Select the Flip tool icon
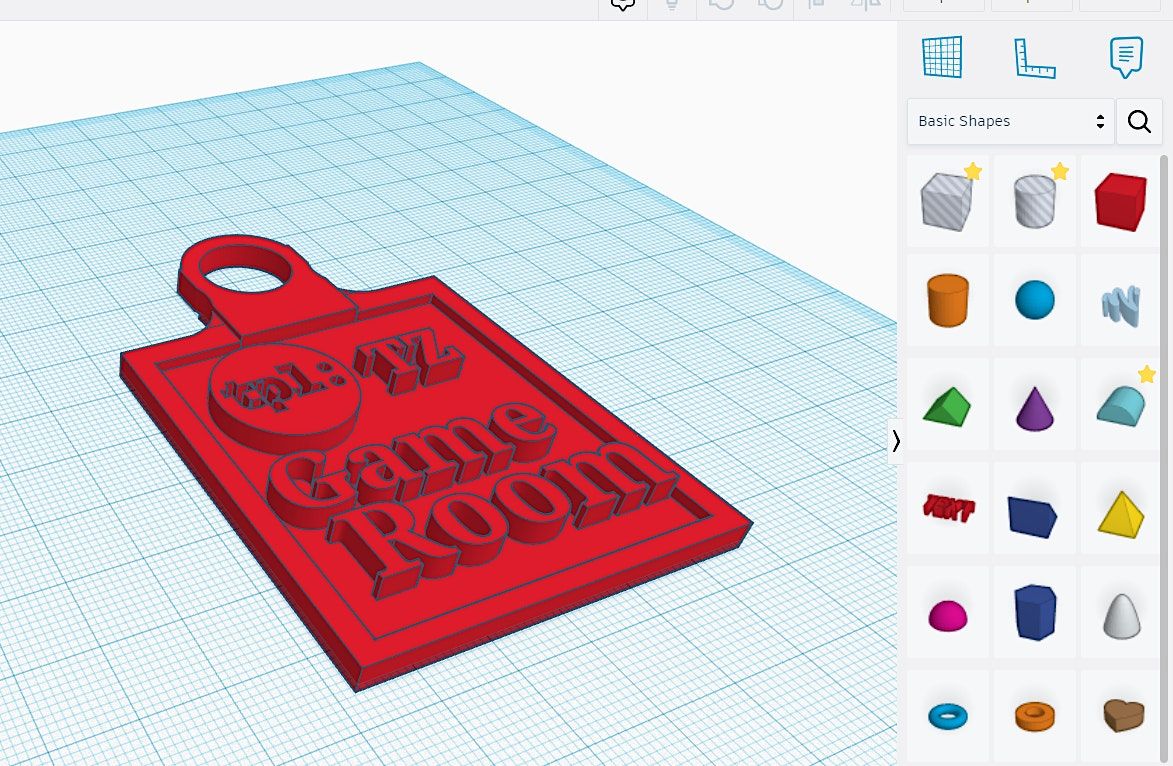This screenshot has width=1173, height=766. 866,5
